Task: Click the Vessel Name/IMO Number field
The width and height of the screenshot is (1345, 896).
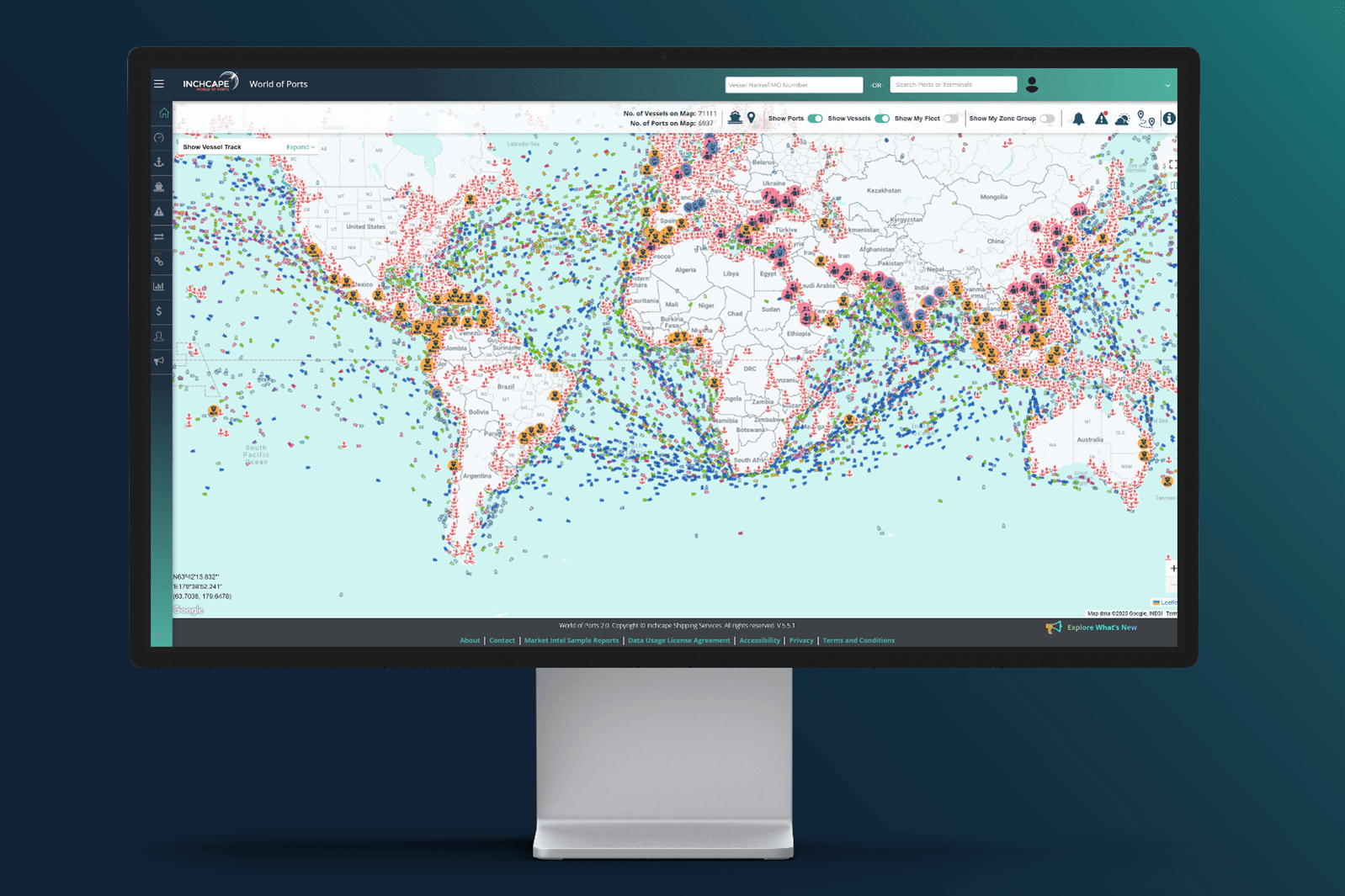Action: pos(793,85)
